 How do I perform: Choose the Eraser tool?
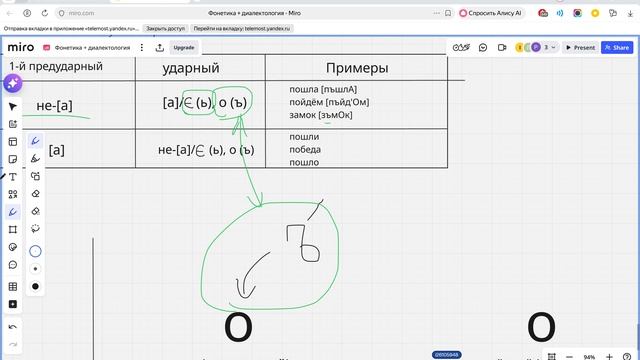(x=36, y=193)
